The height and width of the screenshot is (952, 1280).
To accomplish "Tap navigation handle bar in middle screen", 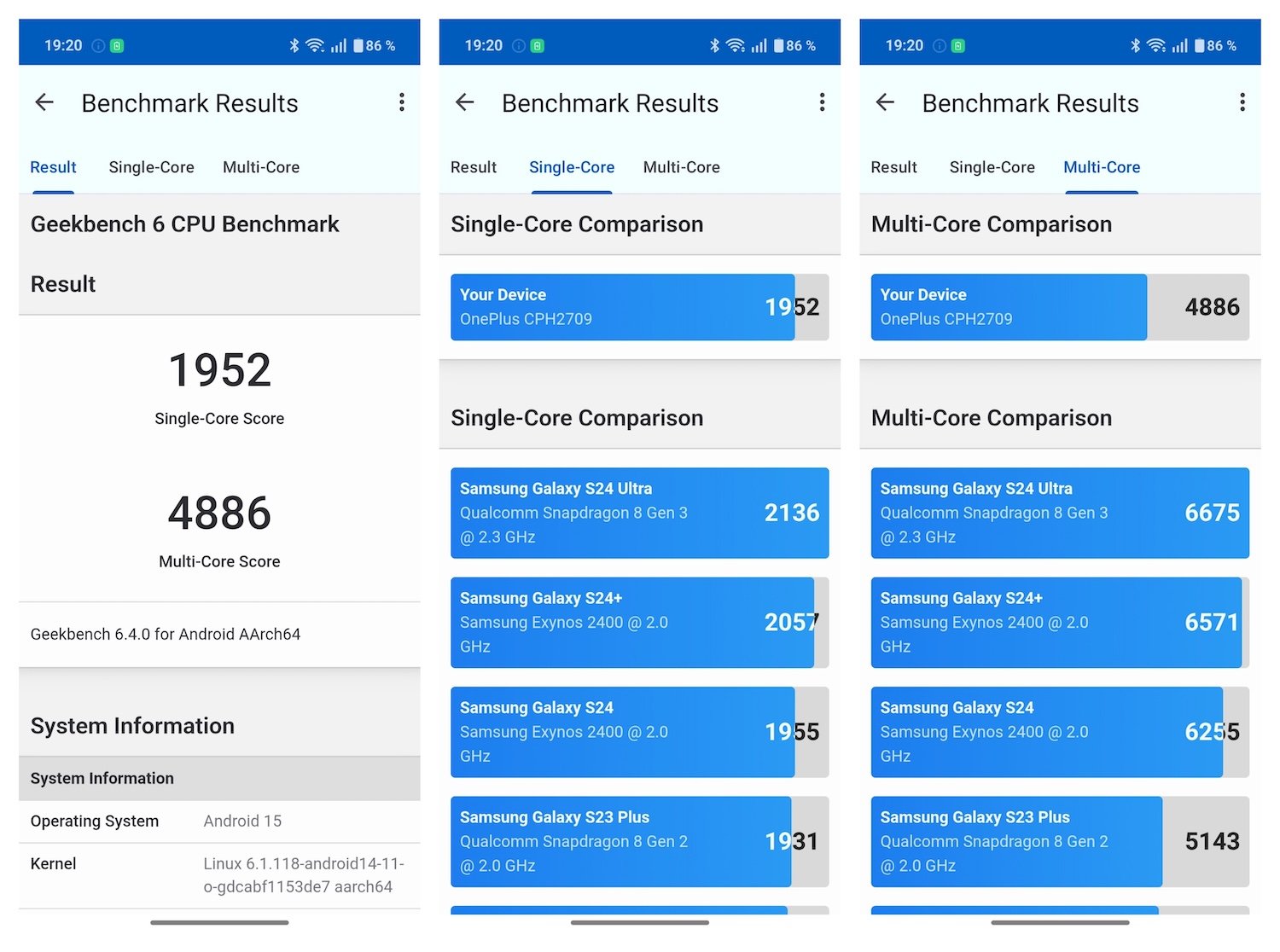I will [x=640, y=922].
